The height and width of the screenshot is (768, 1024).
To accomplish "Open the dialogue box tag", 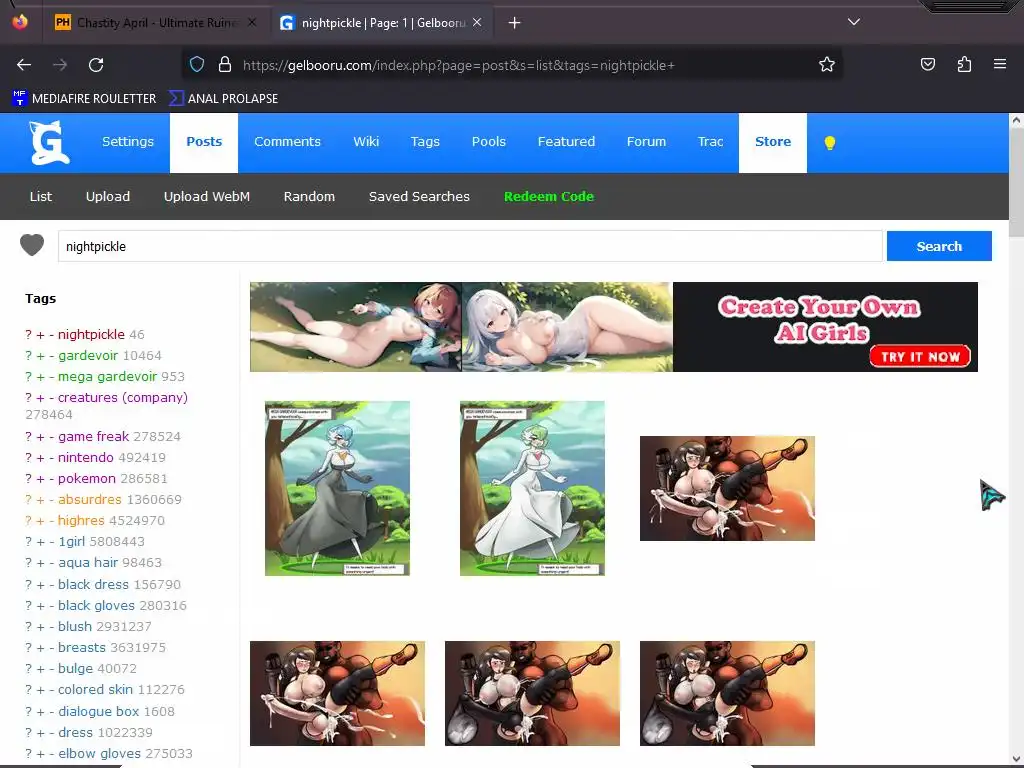I will (99, 711).
